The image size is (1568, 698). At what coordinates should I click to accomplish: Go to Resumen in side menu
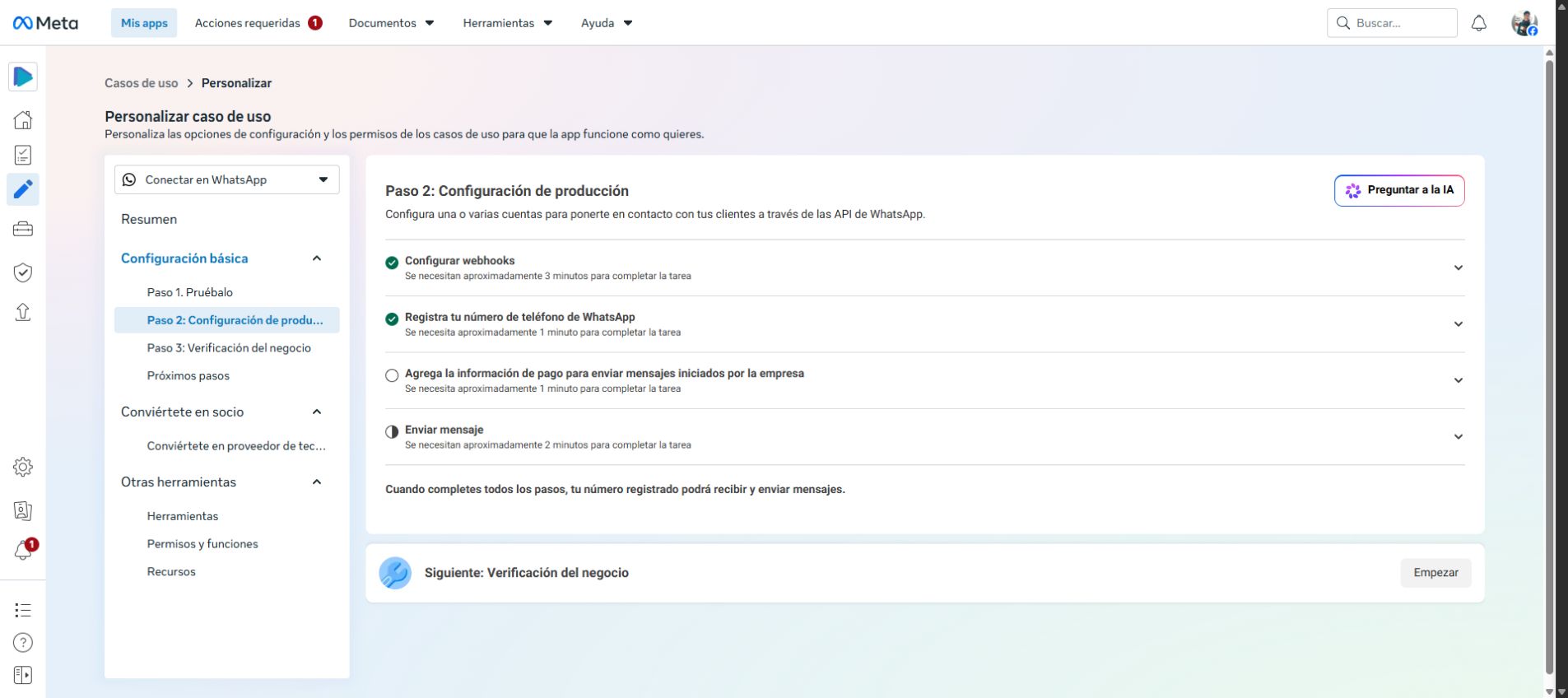pos(149,219)
